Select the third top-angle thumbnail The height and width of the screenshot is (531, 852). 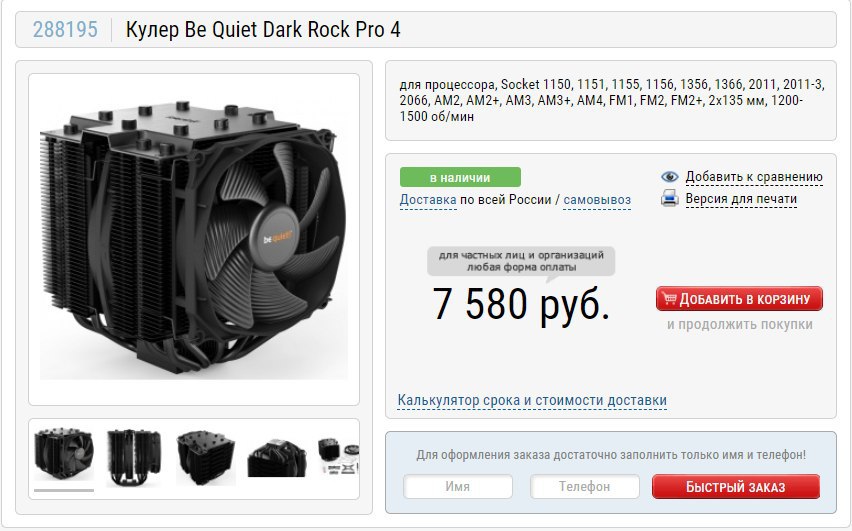pos(205,457)
